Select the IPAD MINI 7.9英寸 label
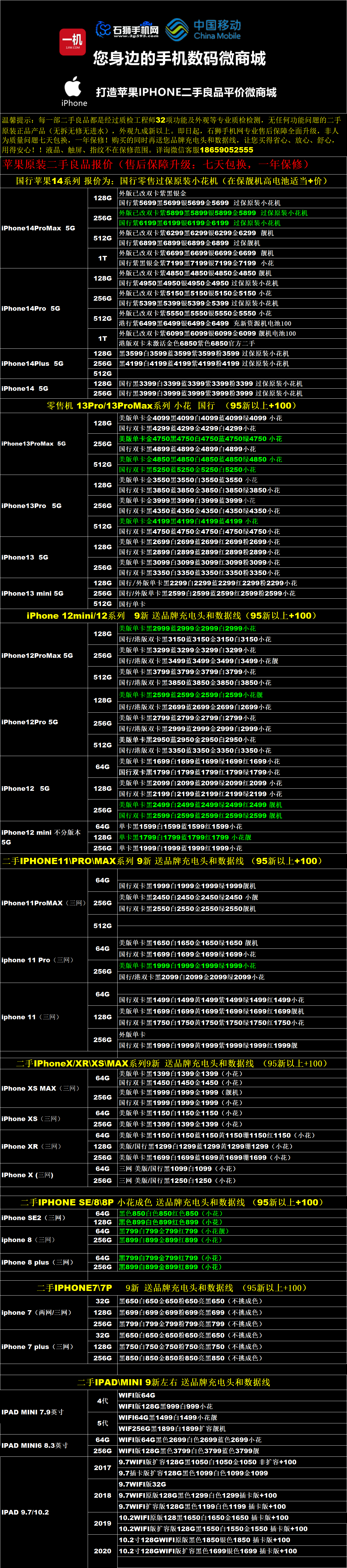 (x=32, y=1412)
